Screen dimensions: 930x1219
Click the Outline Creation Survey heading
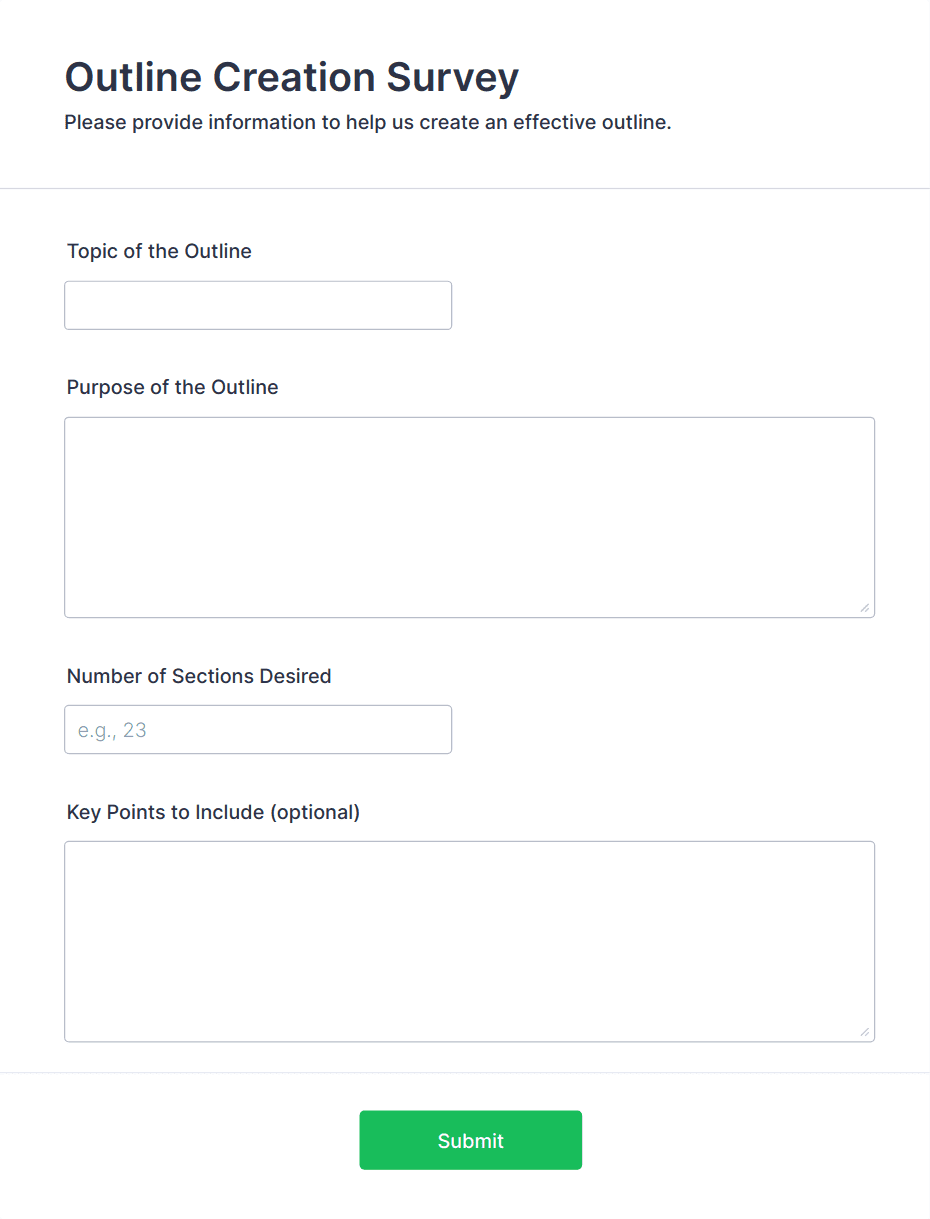point(291,77)
